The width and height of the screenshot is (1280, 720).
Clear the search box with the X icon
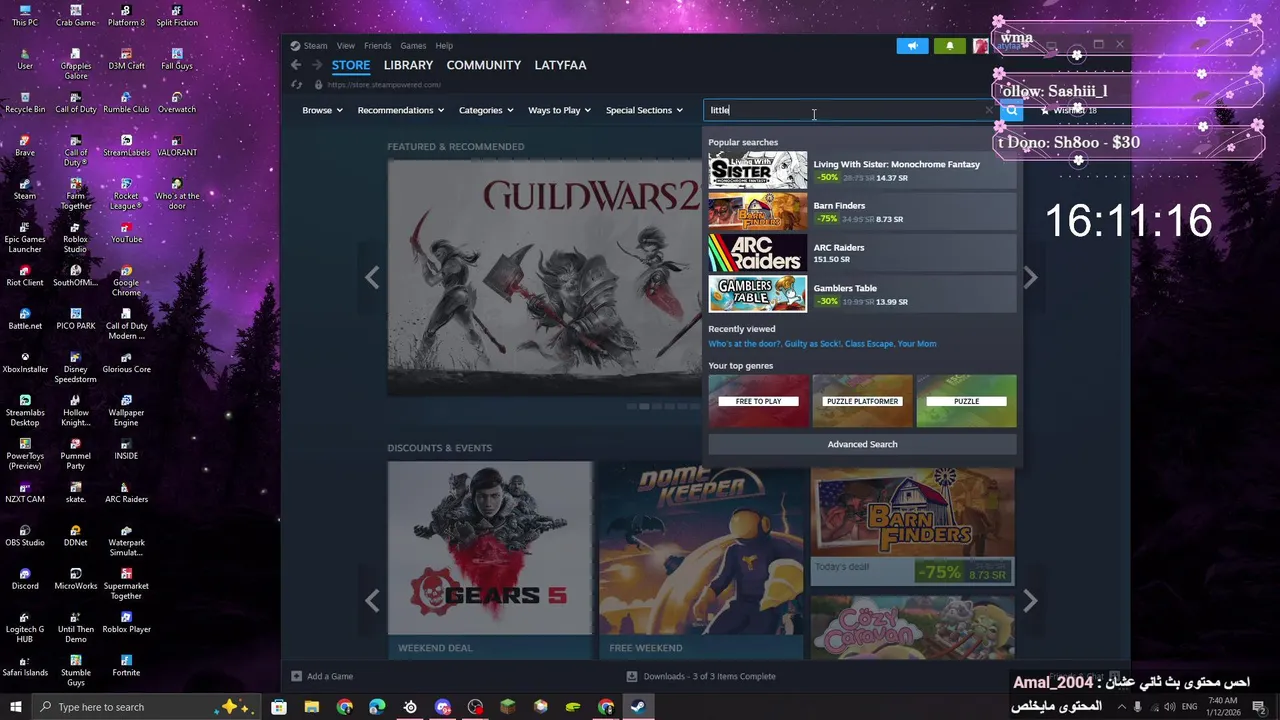tap(989, 110)
